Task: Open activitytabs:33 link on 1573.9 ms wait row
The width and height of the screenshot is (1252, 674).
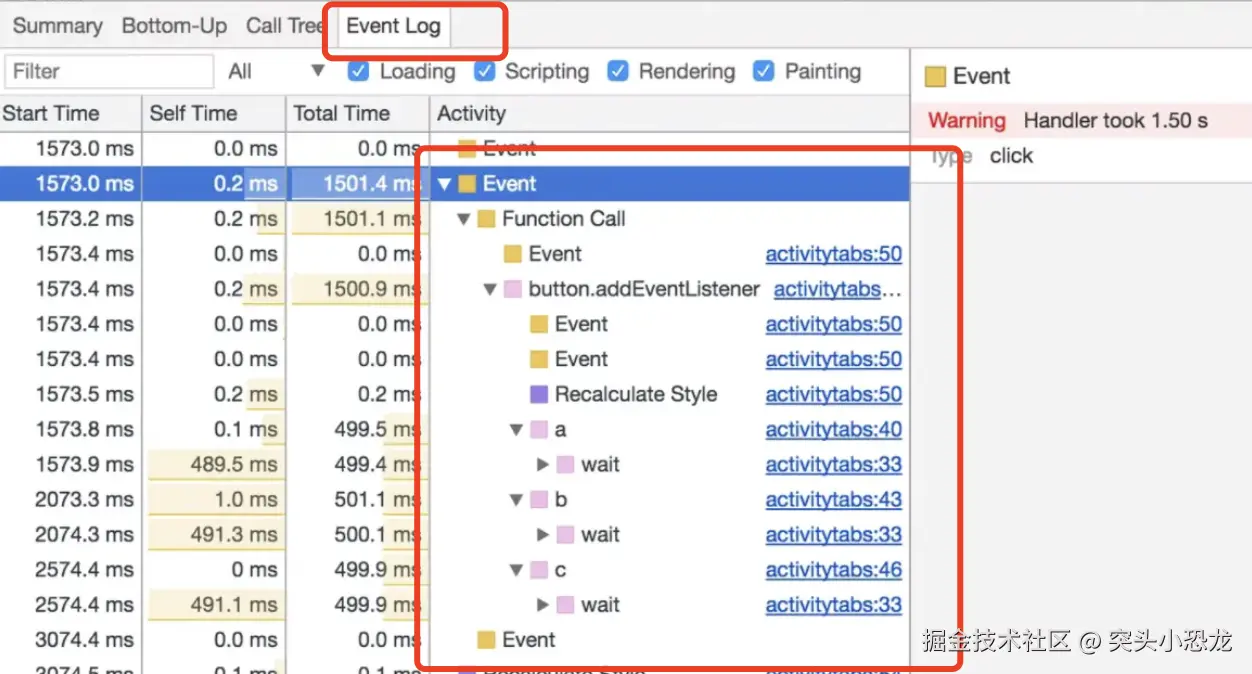Action: [x=834, y=464]
